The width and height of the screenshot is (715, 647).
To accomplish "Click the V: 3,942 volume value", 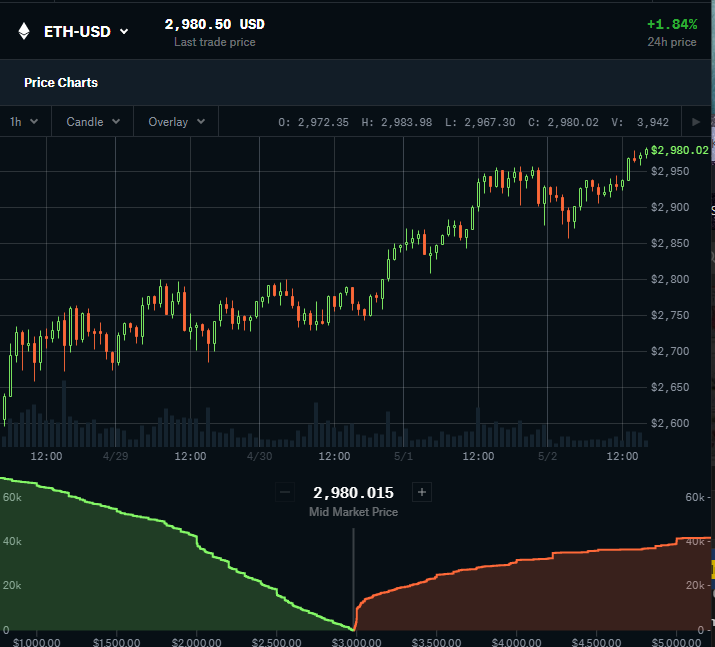I will (x=640, y=122).
